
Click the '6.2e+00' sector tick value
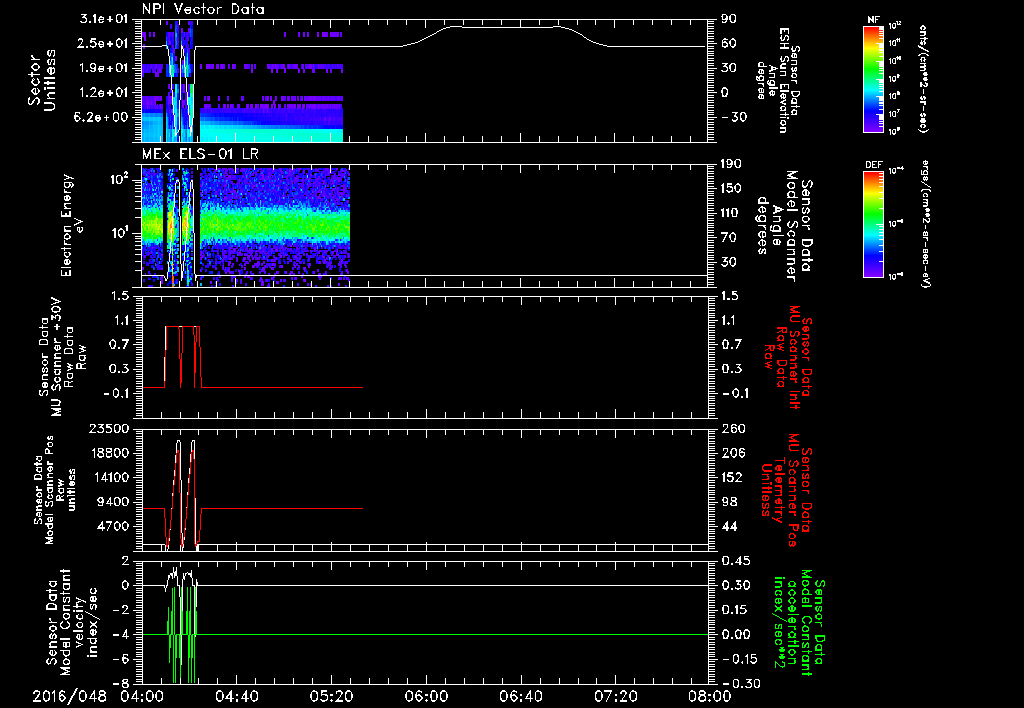[101, 117]
